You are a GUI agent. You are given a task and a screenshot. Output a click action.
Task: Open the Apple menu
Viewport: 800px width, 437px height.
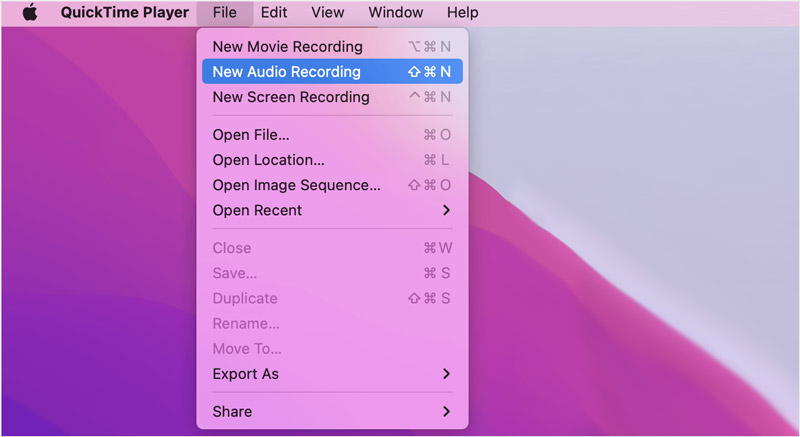pos(30,12)
